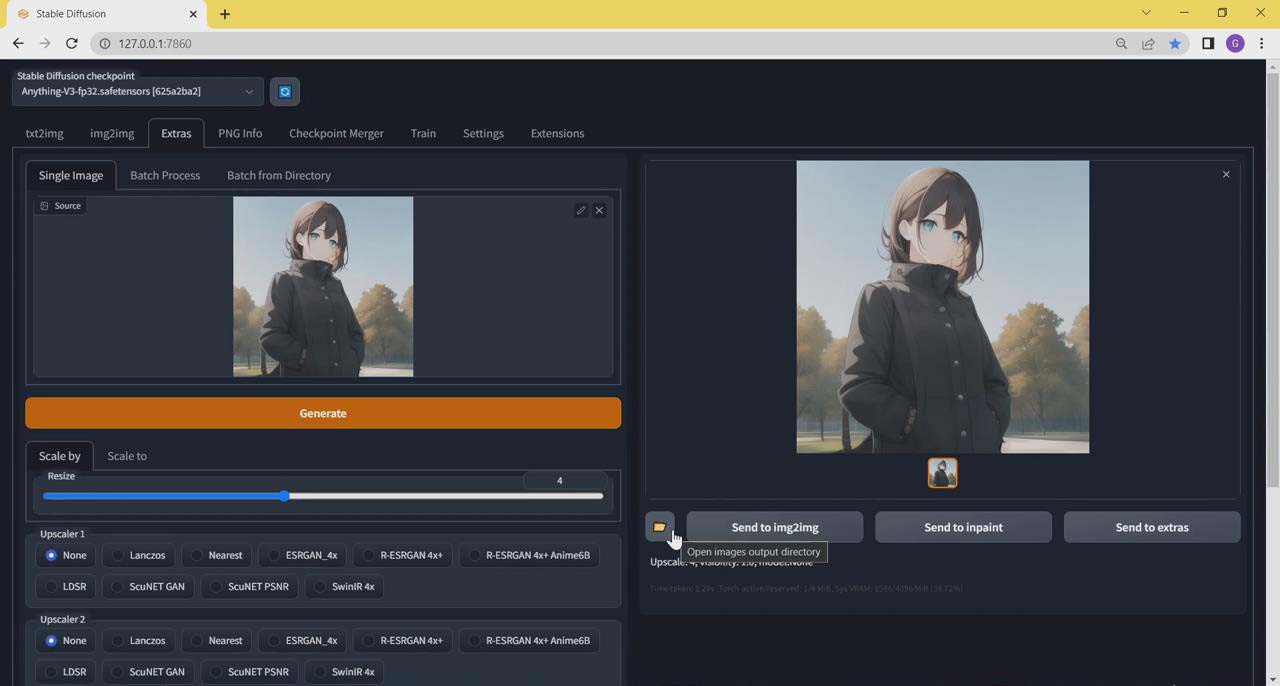Reload the page using the refresh icon

[x=71, y=43]
